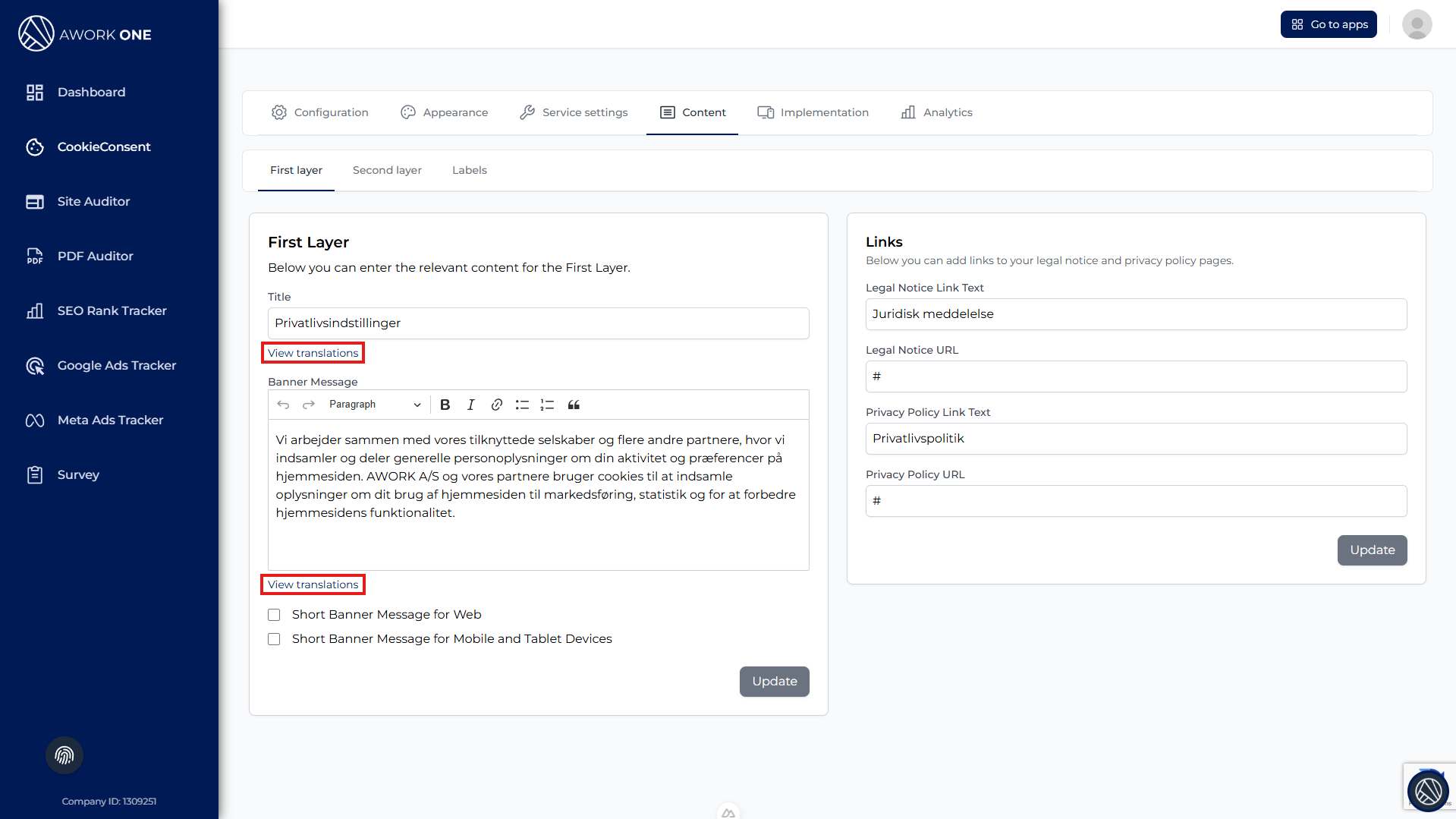Click the Bold formatting icon
Viewport: 1456px width, 819px height.
445,405
